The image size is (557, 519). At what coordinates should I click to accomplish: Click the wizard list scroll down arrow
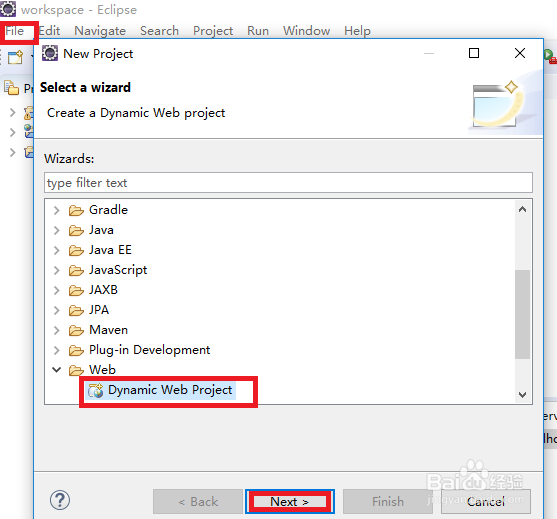point(522,395)
